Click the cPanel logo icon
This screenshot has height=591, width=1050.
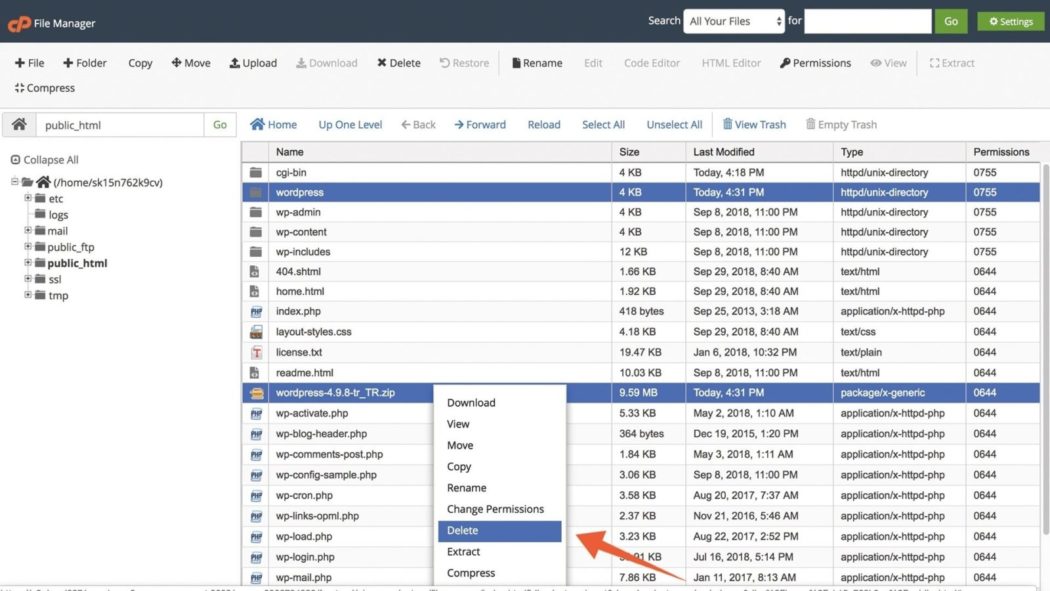(x=19, y=23)
